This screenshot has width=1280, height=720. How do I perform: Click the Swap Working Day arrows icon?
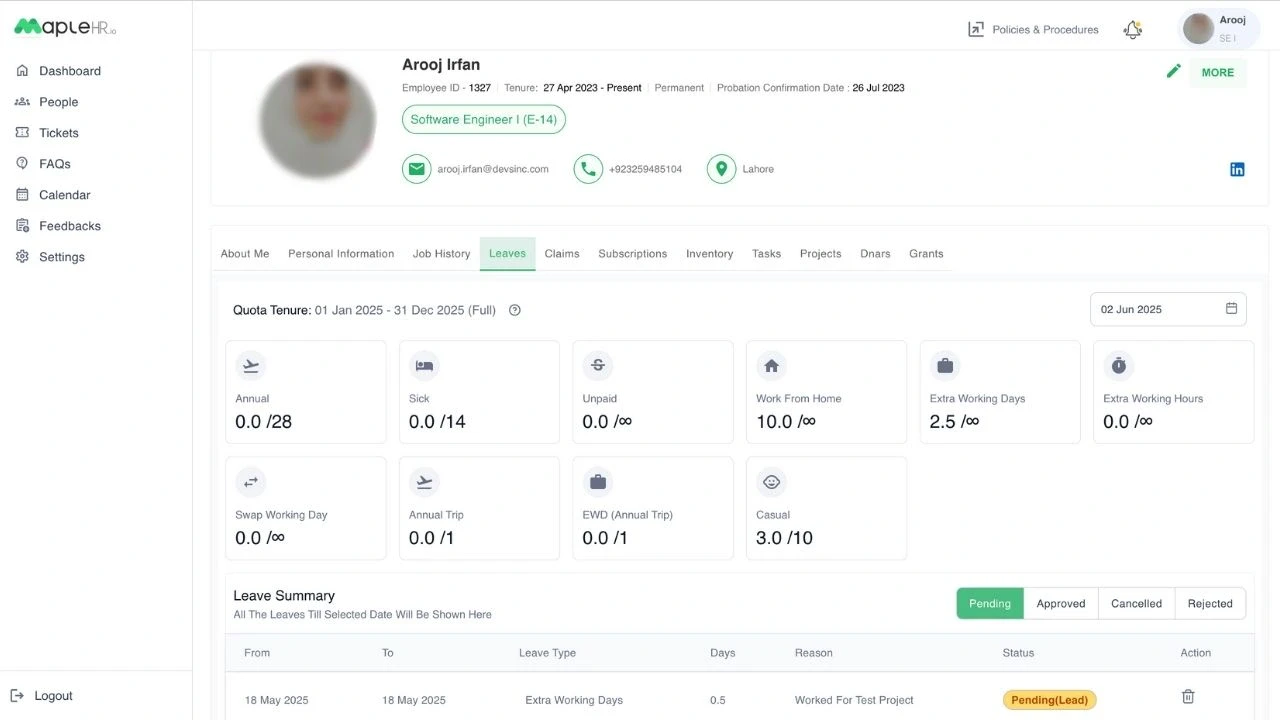pyautogui.click(x=251, y=482)
